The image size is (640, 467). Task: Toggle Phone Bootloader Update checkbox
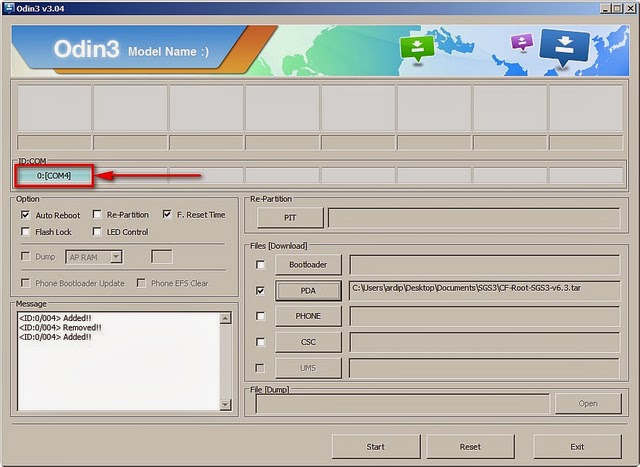tap(25, 283)
